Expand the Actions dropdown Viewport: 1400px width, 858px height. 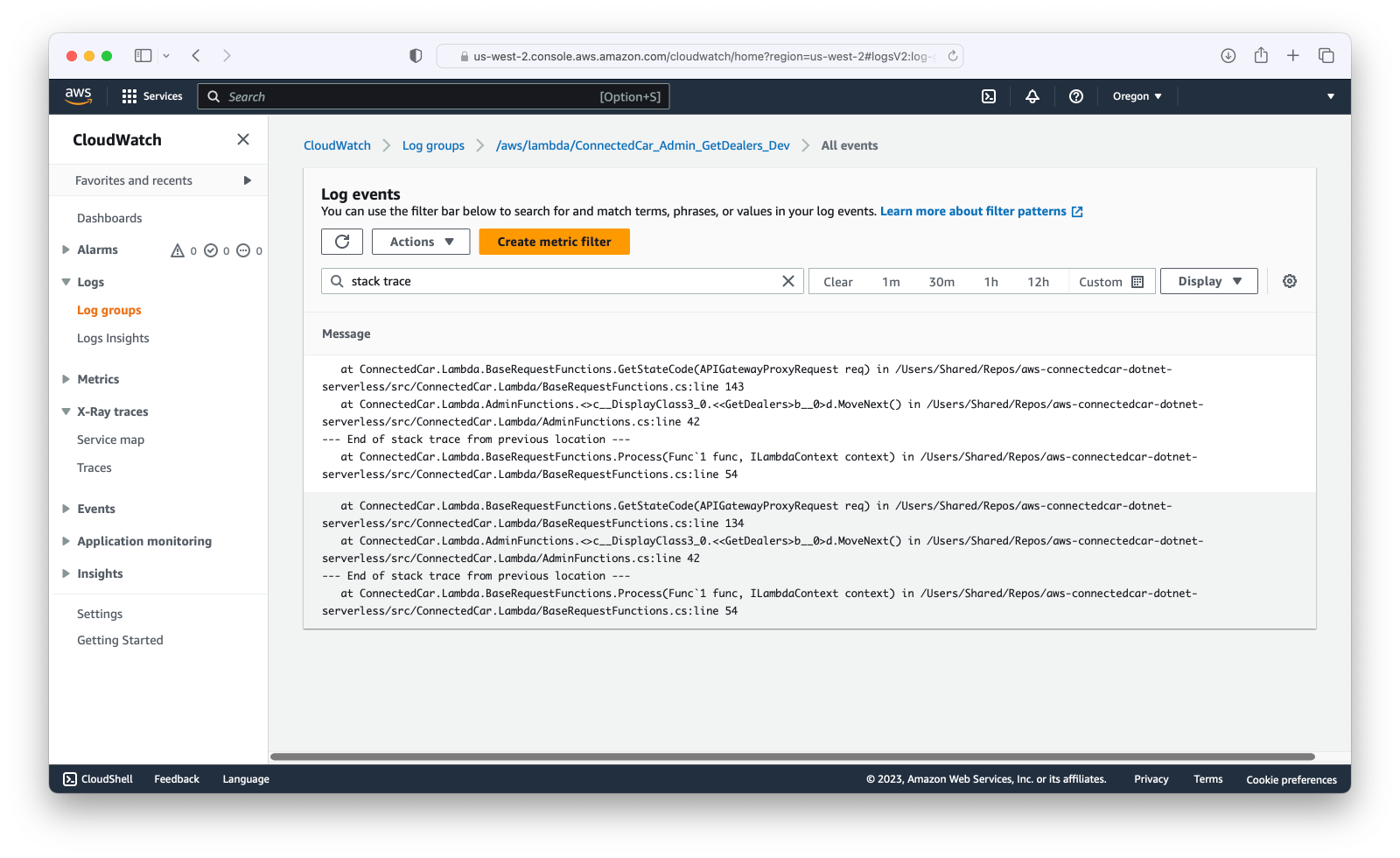click(x=421, y=242)
